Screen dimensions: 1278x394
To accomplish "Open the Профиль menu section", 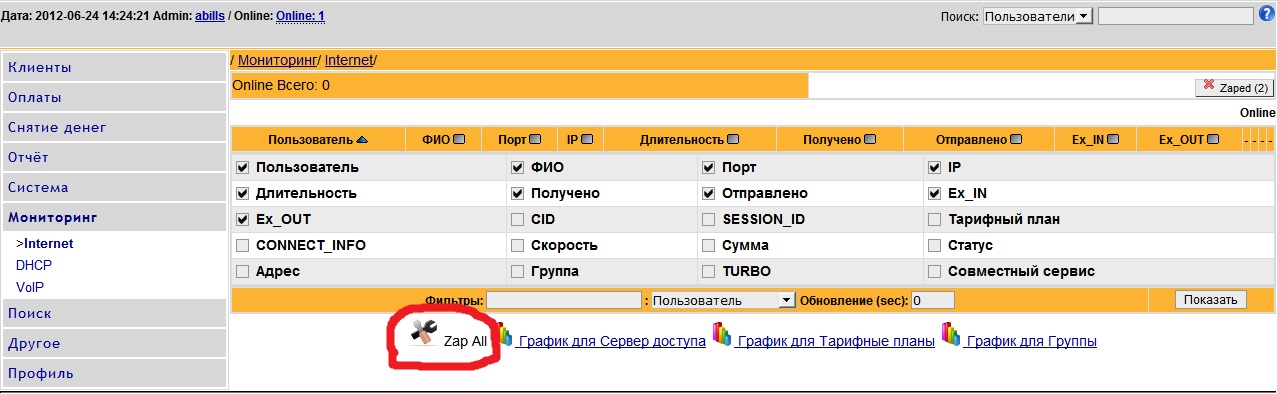I will pyautogui.click(x=114, y=373).
